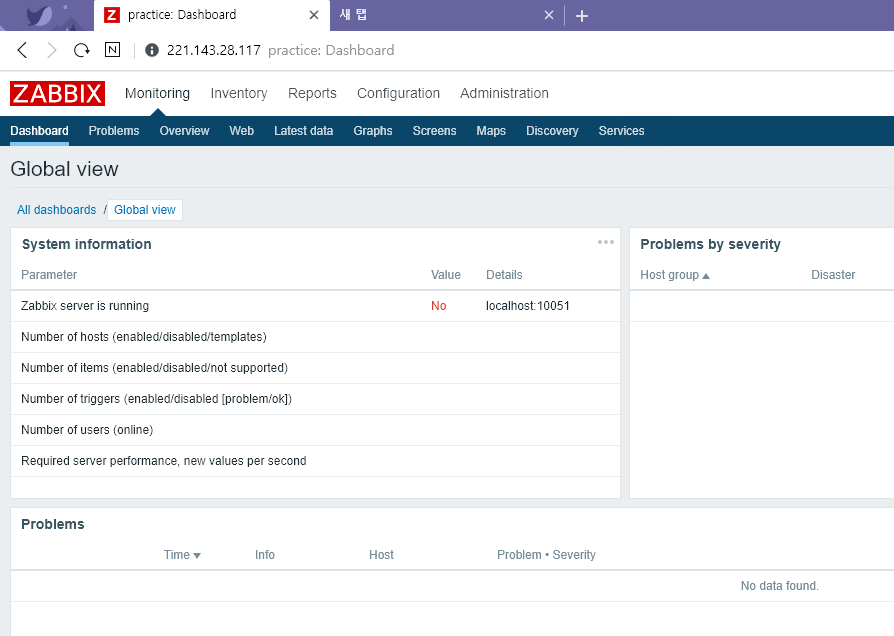Screen dimensions: 894x636
Task: Open Graphs submenu
Action: click(x=372, y=131)
